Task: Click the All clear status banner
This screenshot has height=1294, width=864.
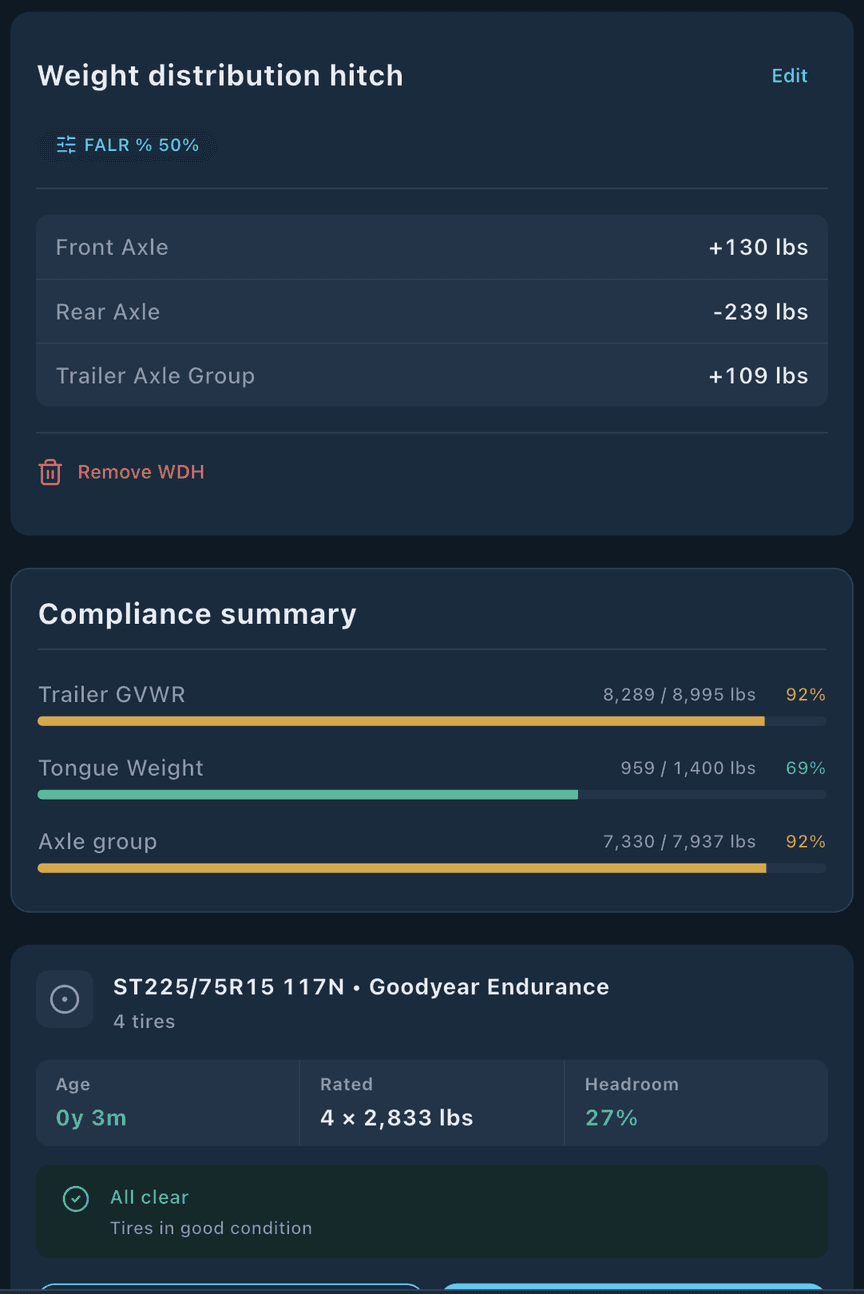Action: (432, 1212)
